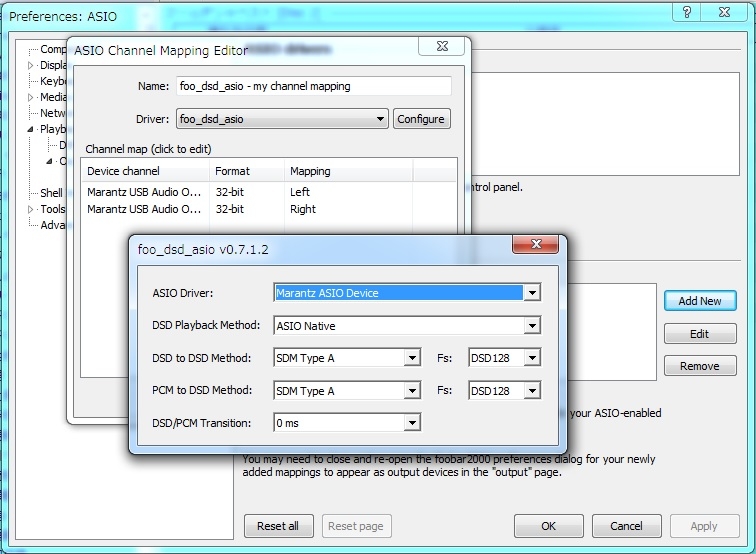Select the Right channel mapping row
This screenshot has height=554, width=756.
coord(269,209)
